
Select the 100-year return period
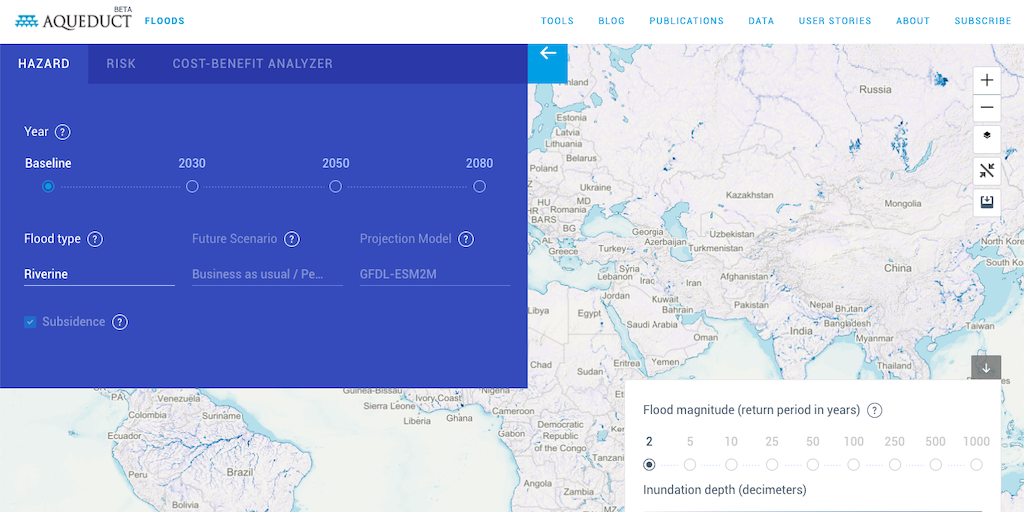pyautogui.click(x=854, y=465)
